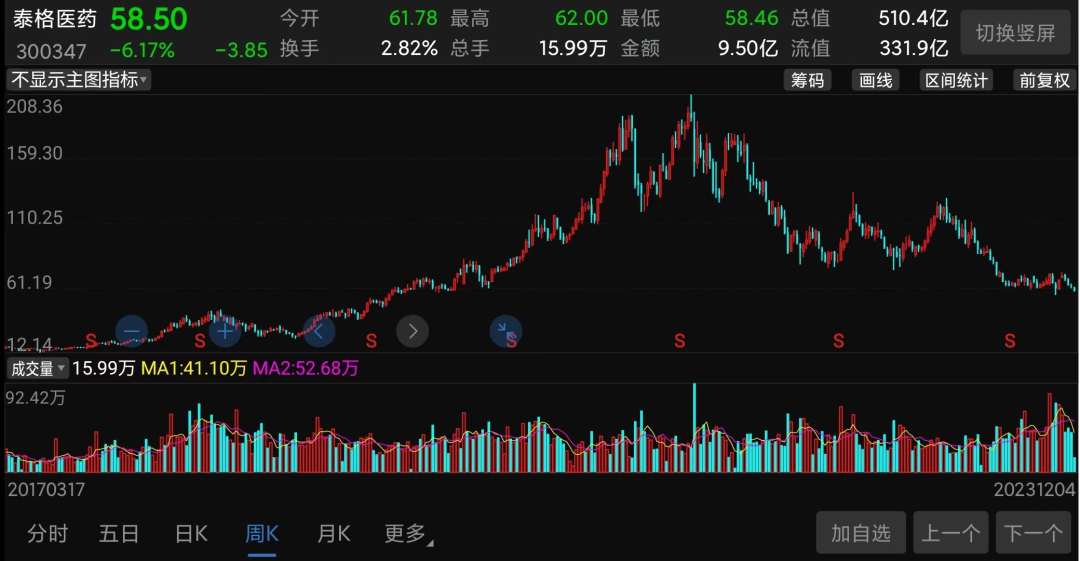Shift chart left with back arrow icon
Viewport: 1080px width, 561px height.
(319, 332)
